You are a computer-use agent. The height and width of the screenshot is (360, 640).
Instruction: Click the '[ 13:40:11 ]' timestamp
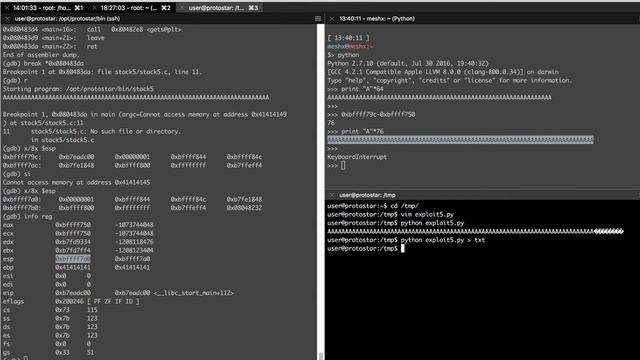point(348,38)
